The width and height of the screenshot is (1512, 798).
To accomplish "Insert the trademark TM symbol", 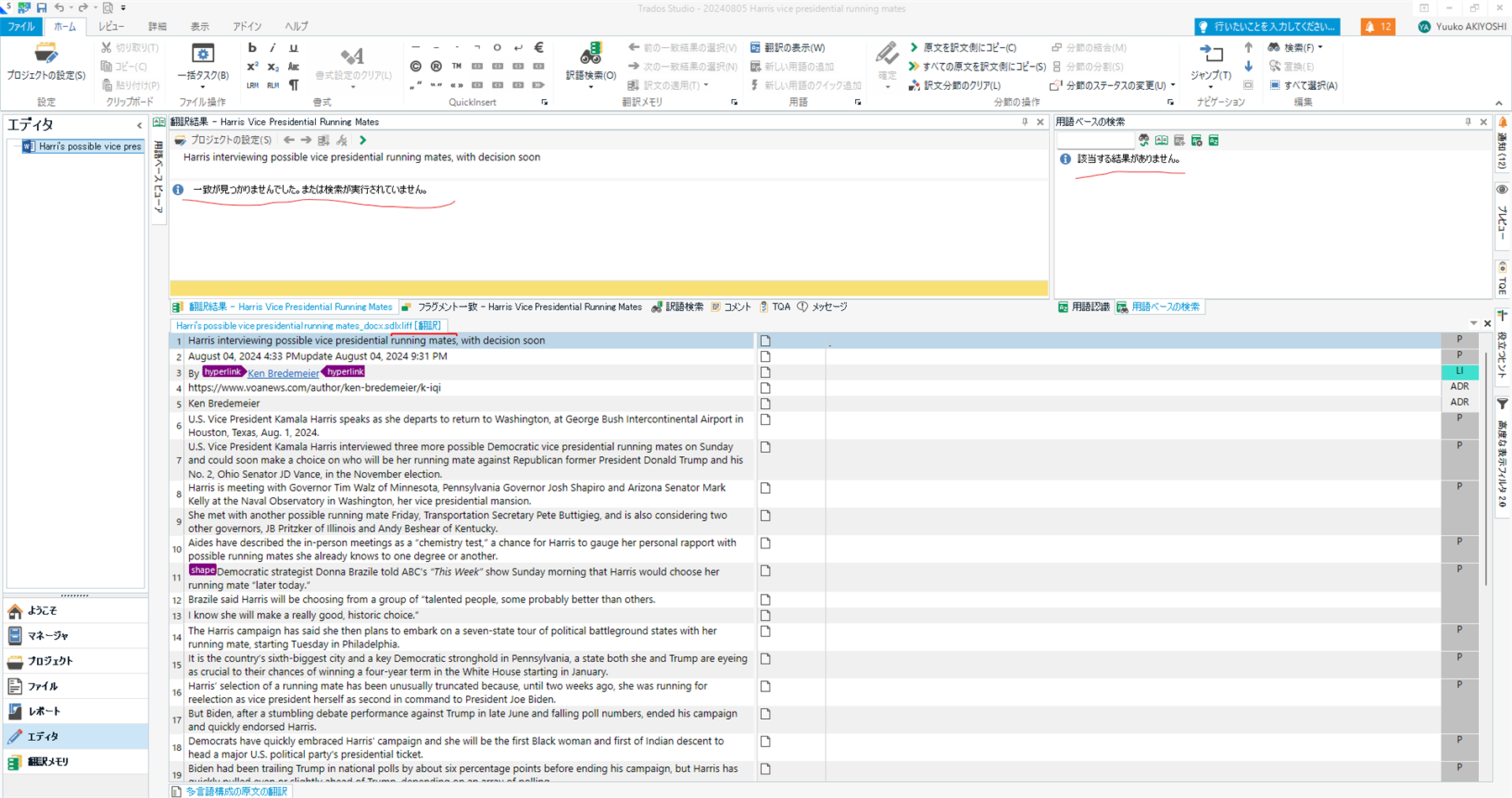I will point(456,66).
